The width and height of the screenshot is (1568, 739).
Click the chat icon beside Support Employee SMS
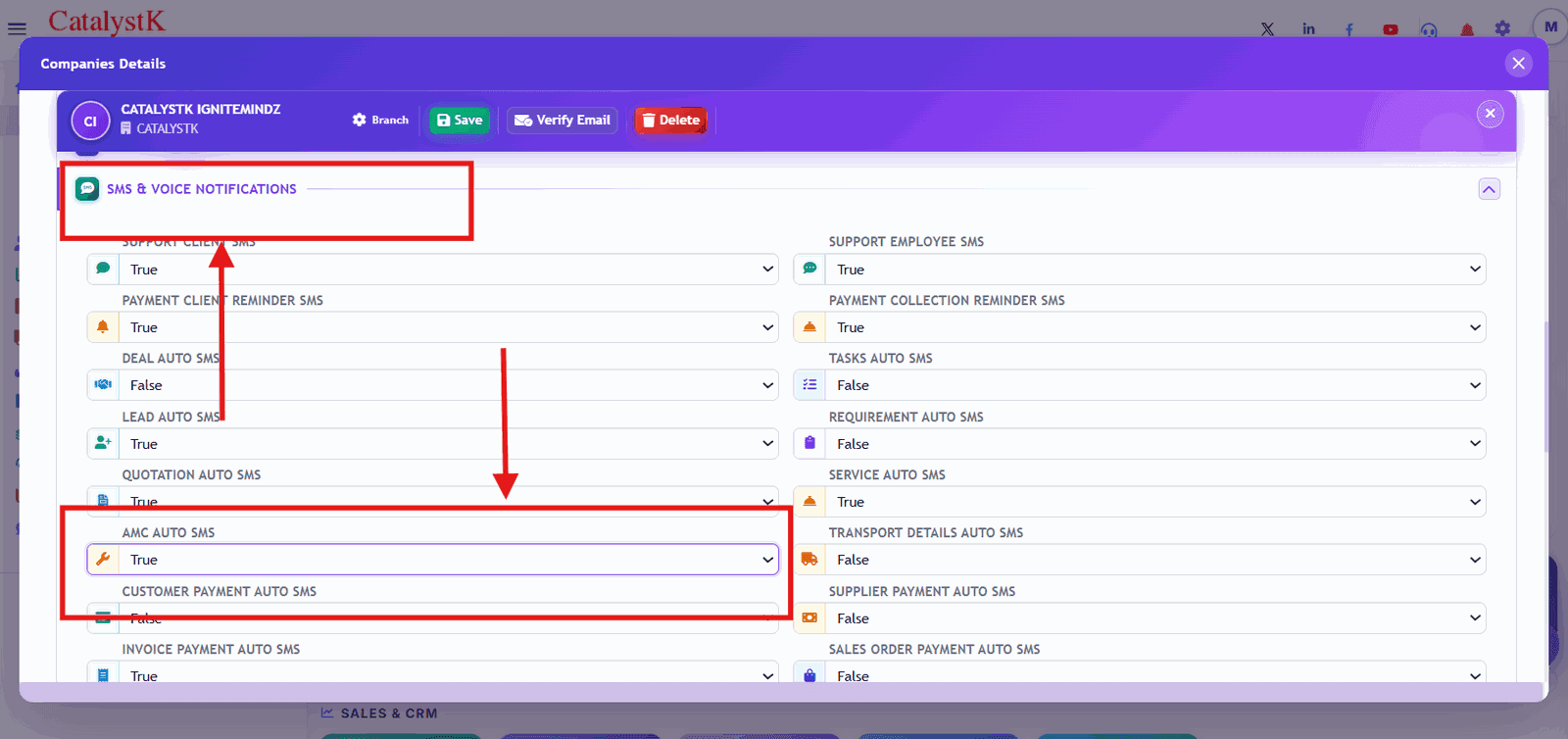click(809, 269)
